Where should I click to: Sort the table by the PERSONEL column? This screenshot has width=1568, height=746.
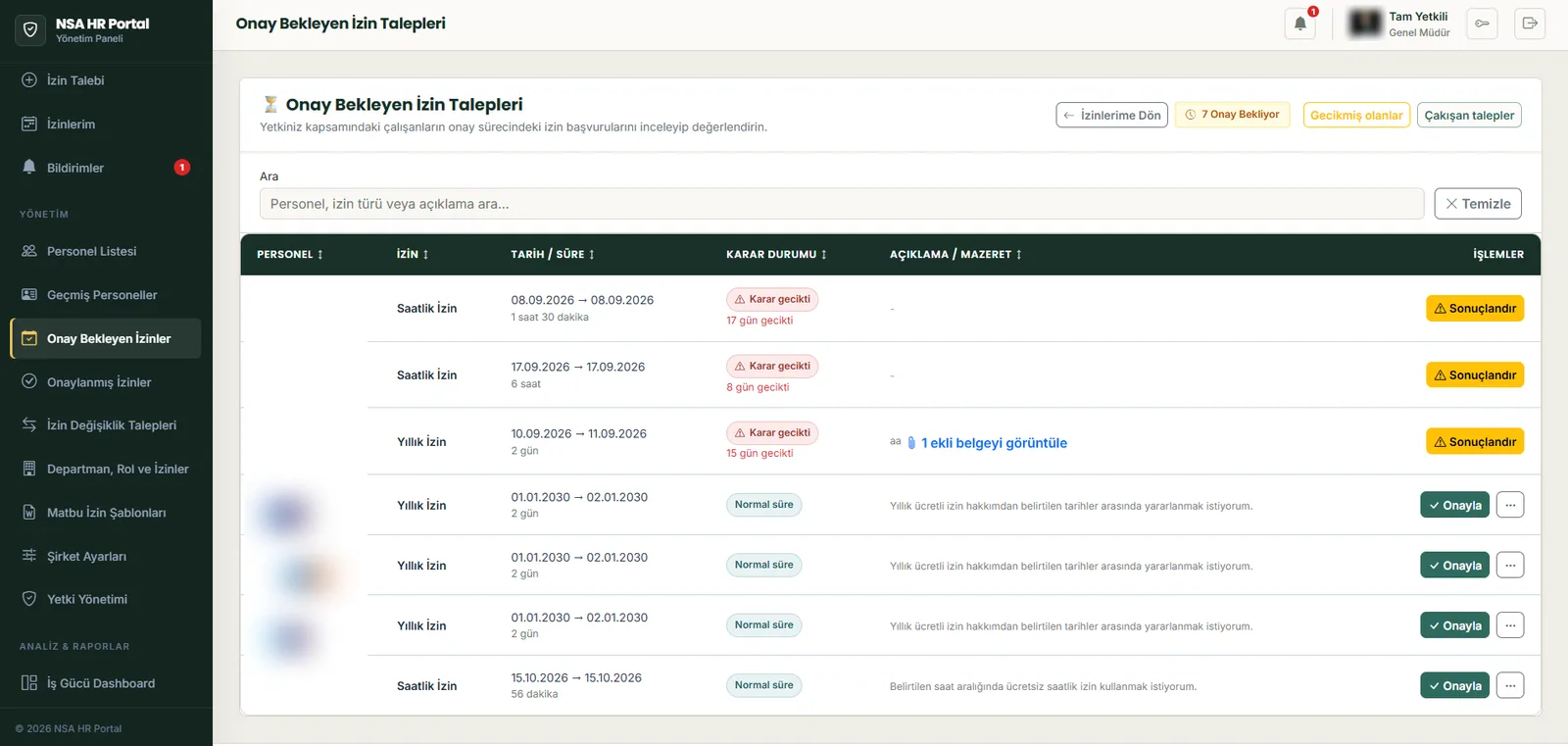click(290, 255)
